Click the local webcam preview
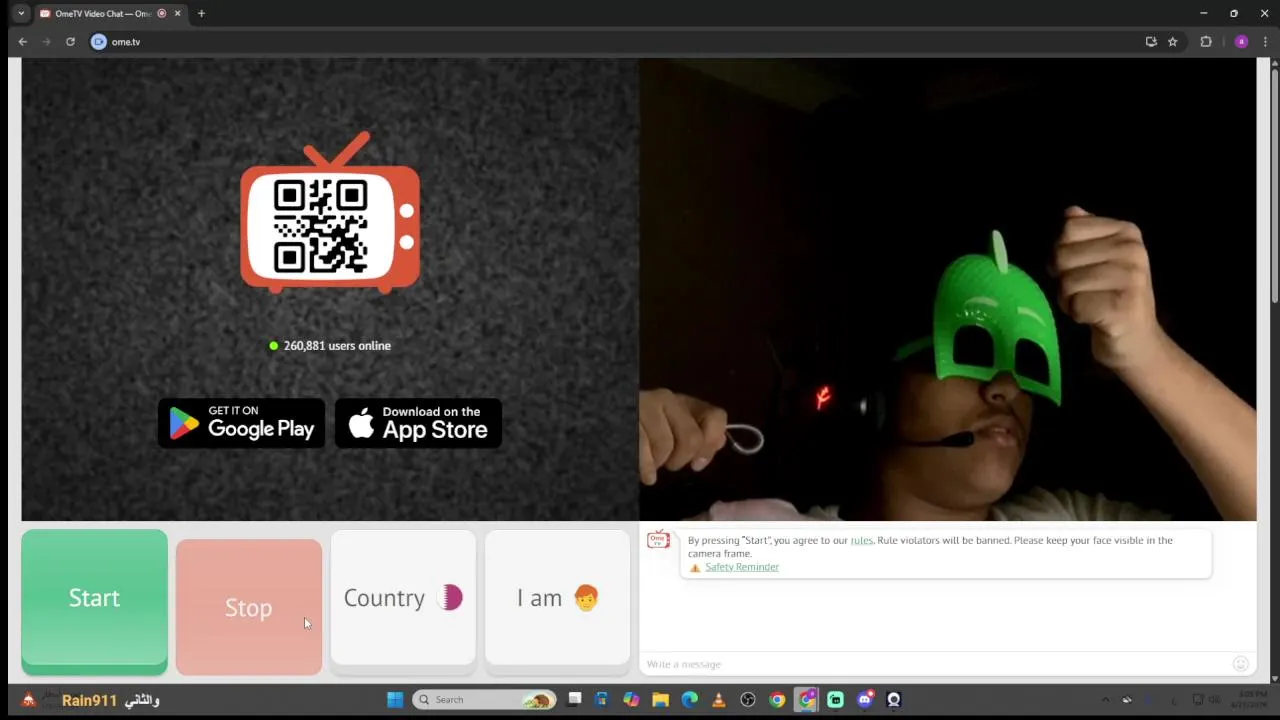This screenshot has width=1280, height=720. tap(947, 289)
